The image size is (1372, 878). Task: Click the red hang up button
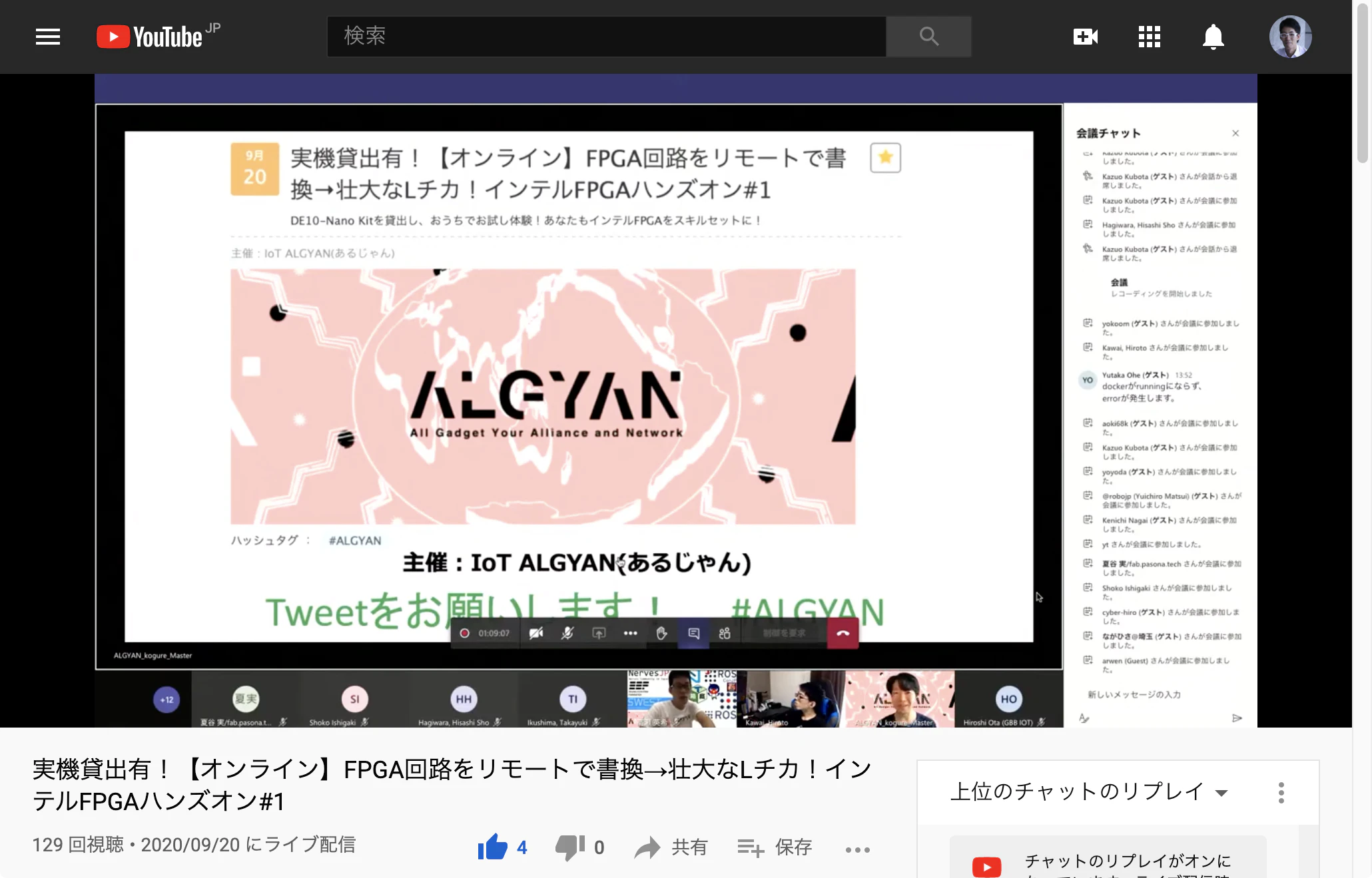tap(843, 633)
